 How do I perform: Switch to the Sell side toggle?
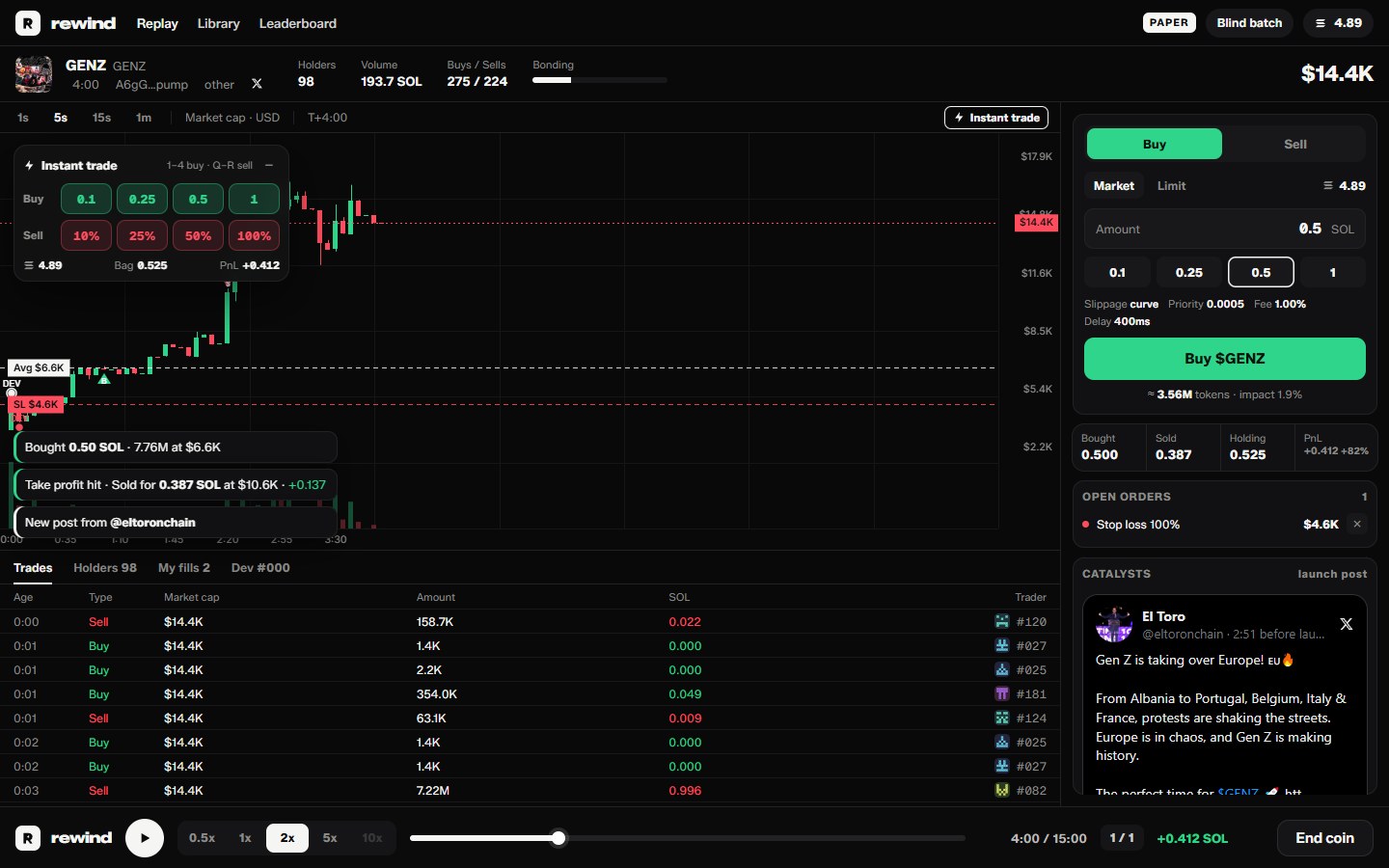coord(1294,144)
